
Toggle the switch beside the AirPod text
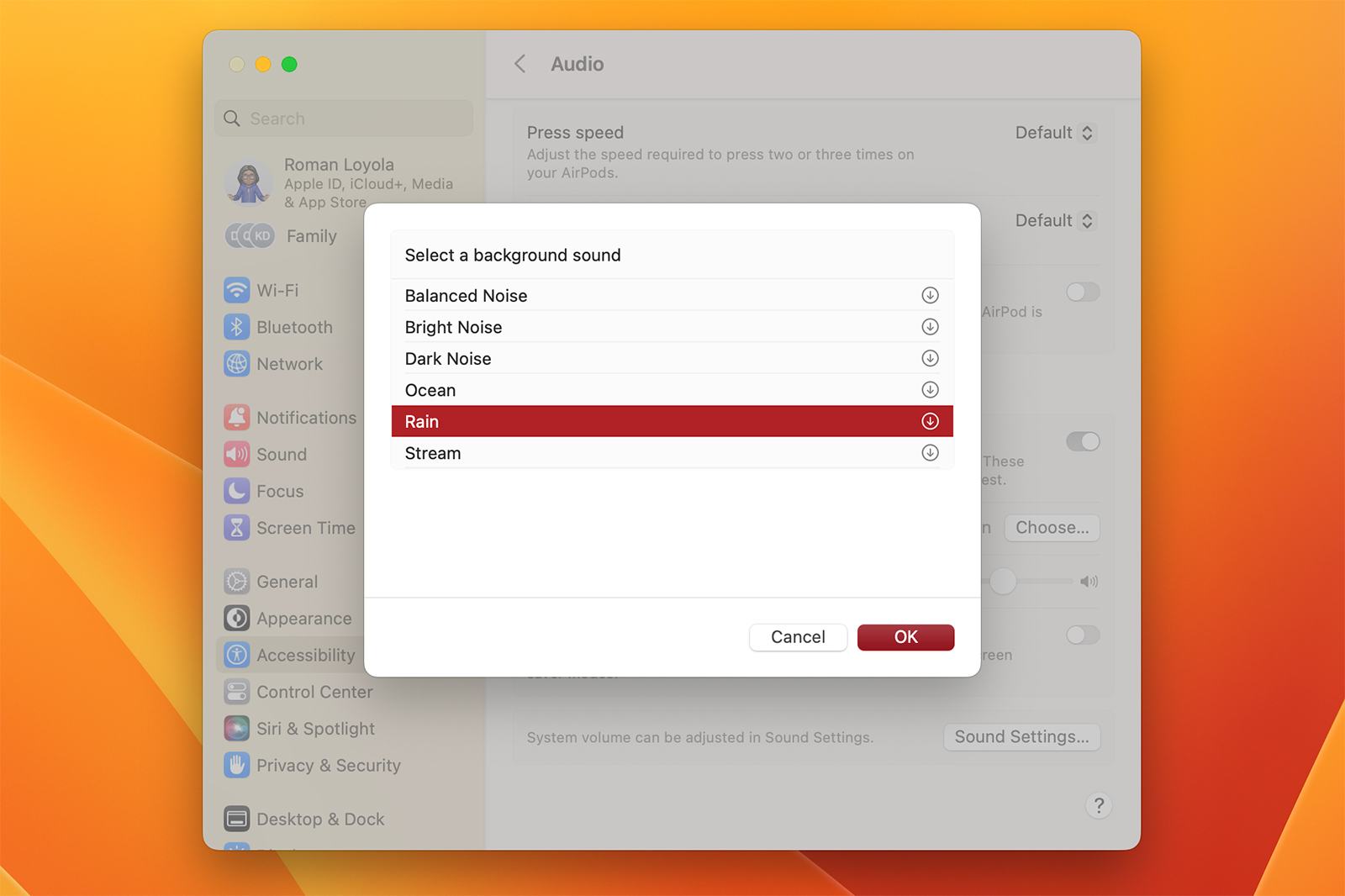tap(1083, 292)
